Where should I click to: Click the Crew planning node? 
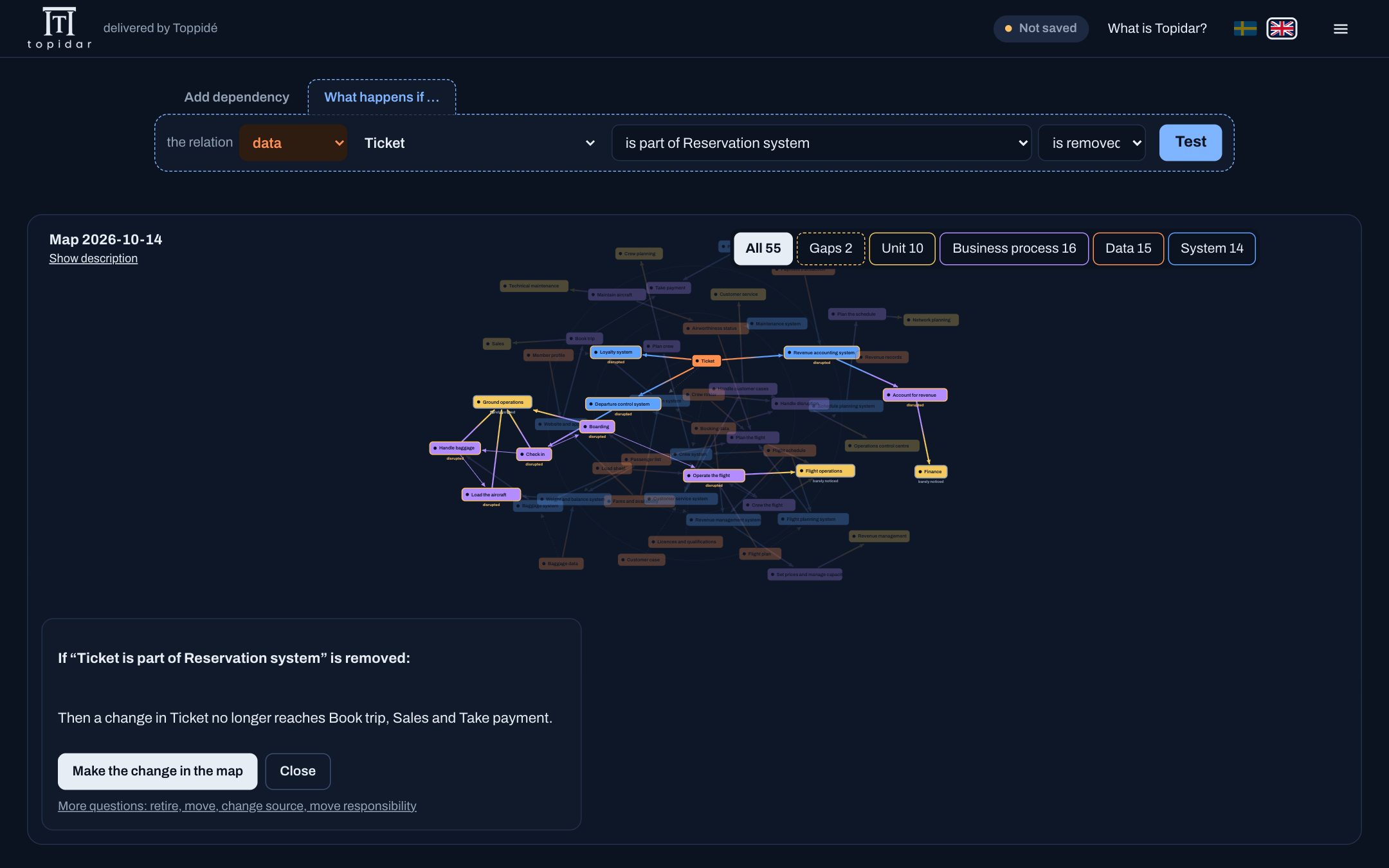click(x=639, y=253)
